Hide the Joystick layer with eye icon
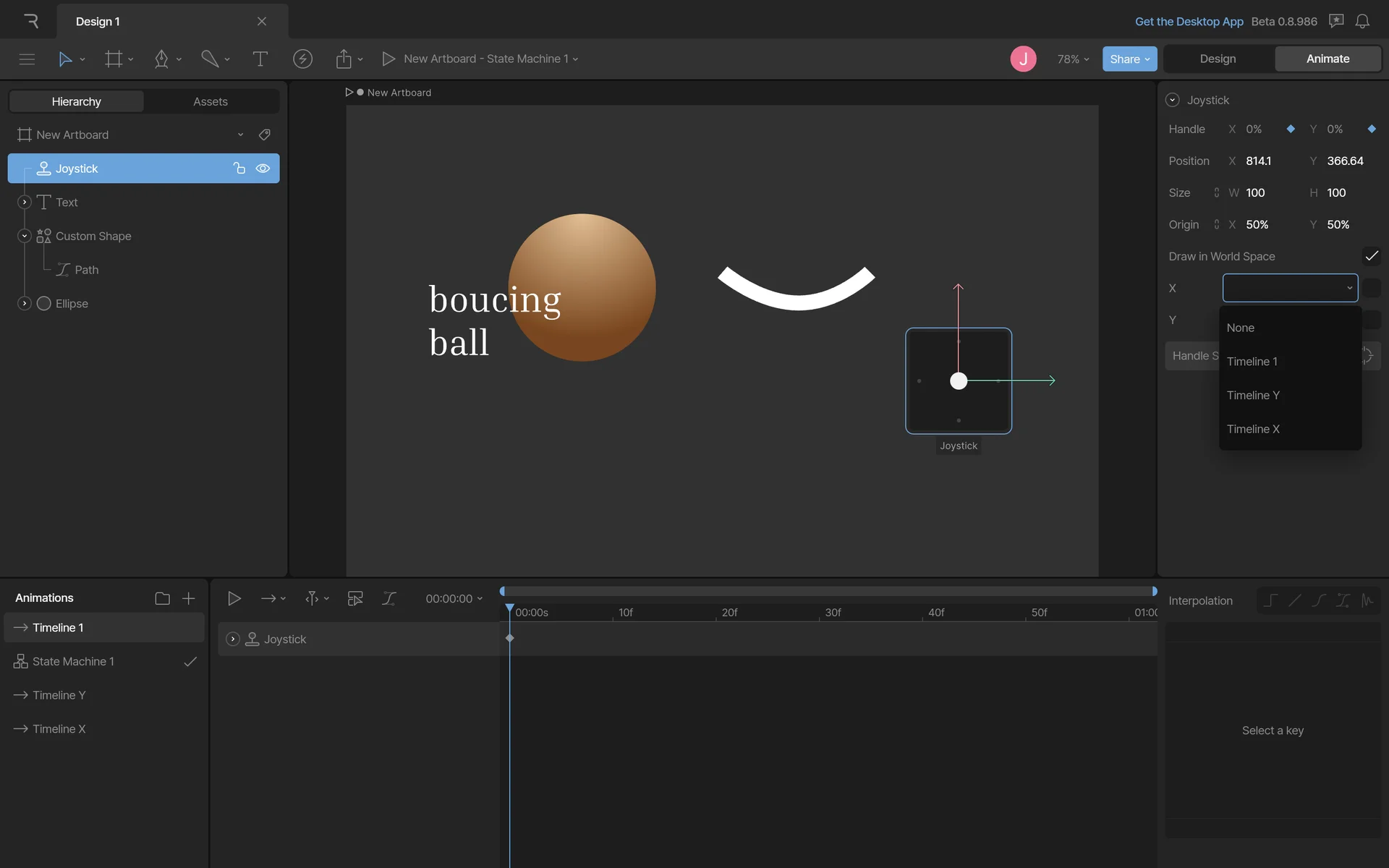The height and width of the screenshot is (868, 1389). point(263,169)
